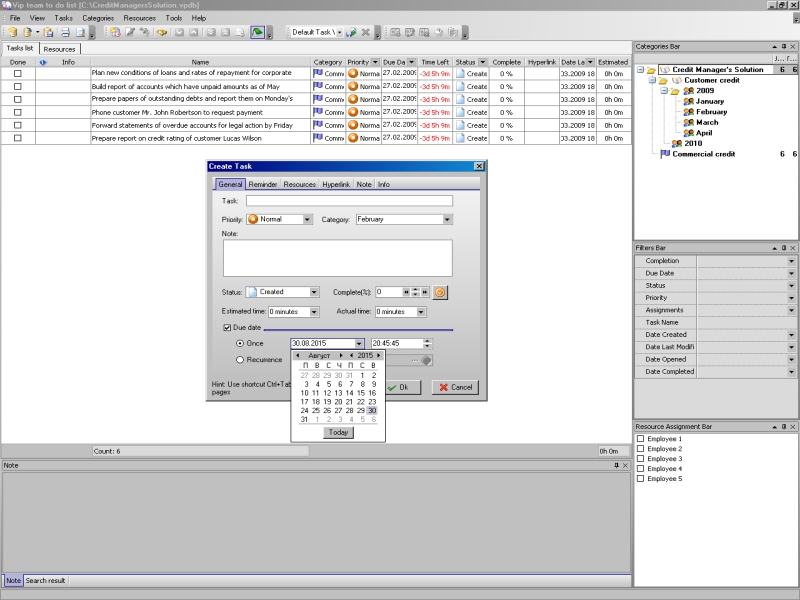The image size is (800, 600).
Task: Open the Categories menu
Action: tap(98, 18)
